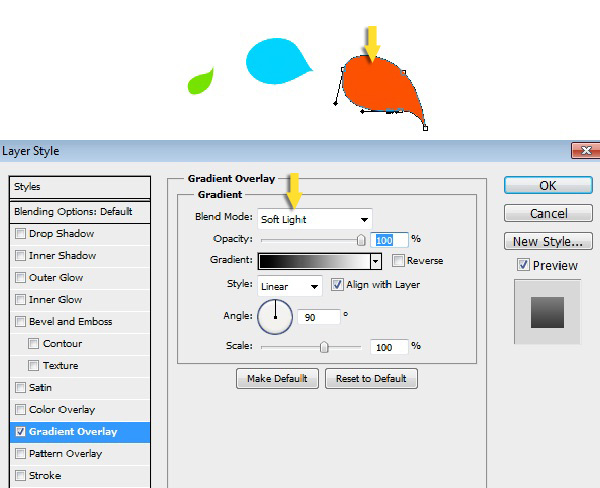Click the gradient preview thumbnail
This screenshot has width=600, height=488.
(546, 312)
